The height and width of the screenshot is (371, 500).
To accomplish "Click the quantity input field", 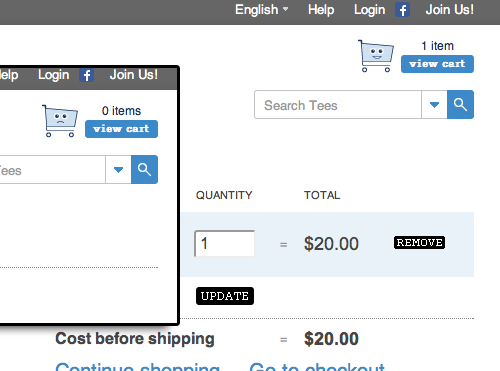I will click(x=225, y=243).
